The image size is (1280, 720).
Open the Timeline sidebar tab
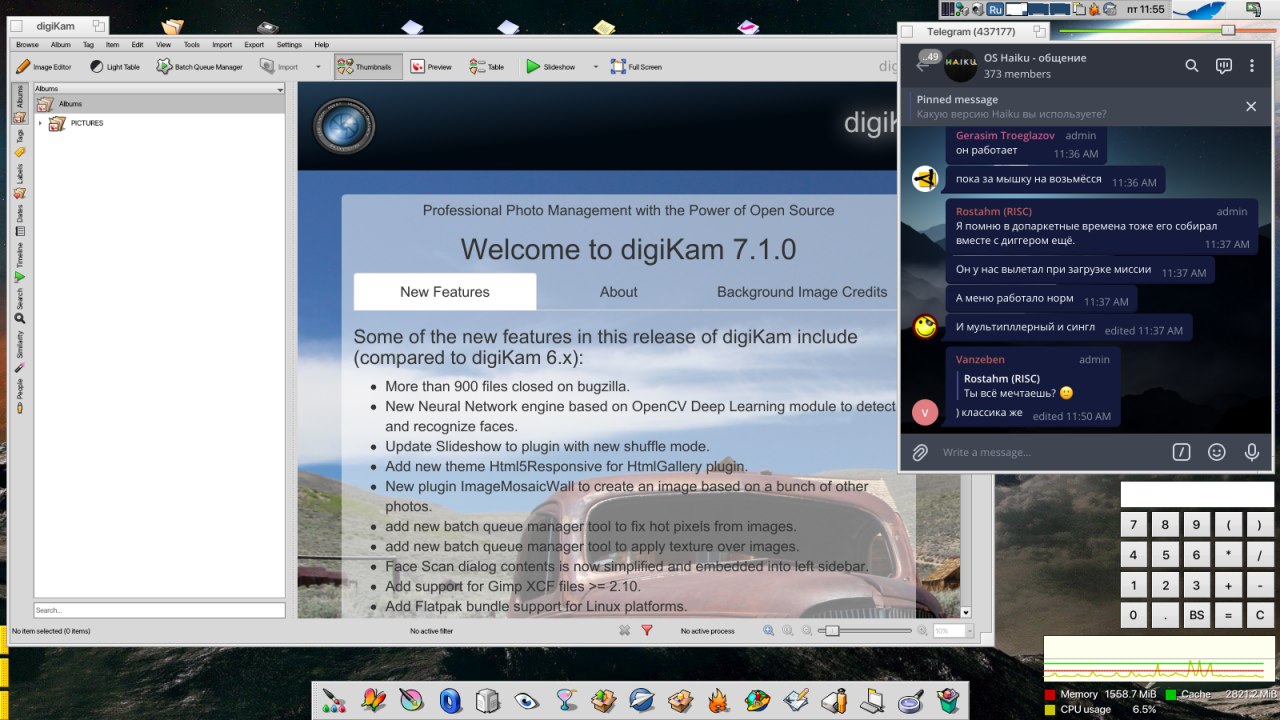[19, 262]
